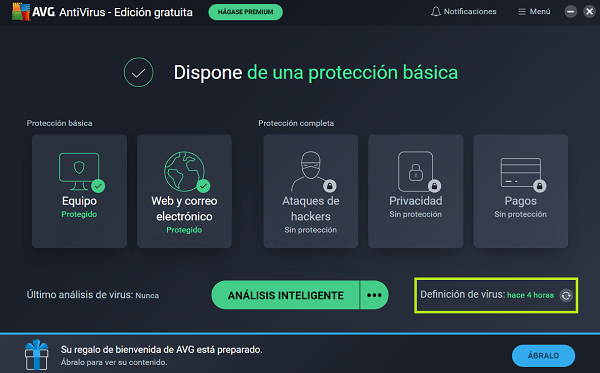Click 'Protegido' status under Web y correo

(184, 230)
